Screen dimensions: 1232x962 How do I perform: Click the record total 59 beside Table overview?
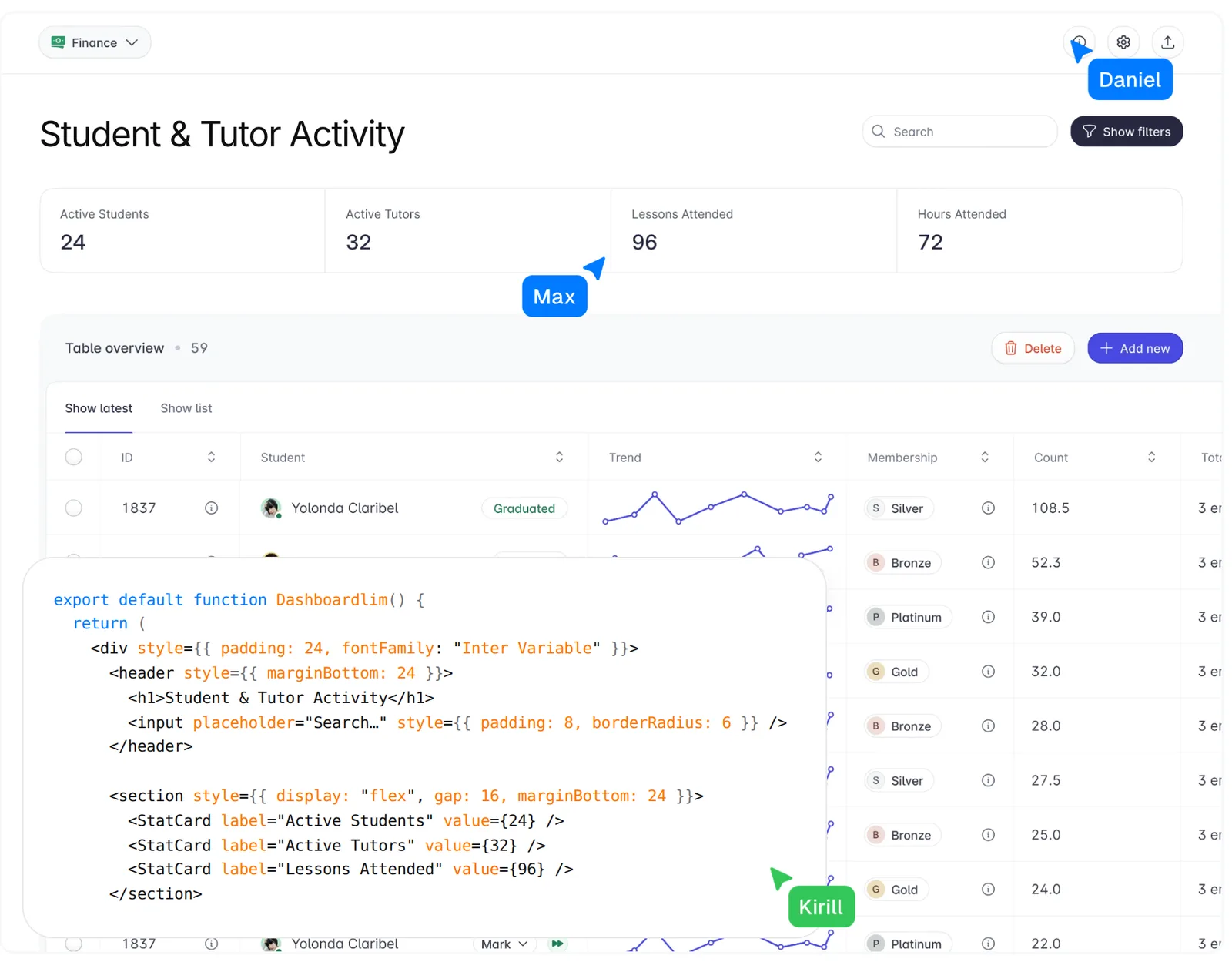tap(199, 348)
